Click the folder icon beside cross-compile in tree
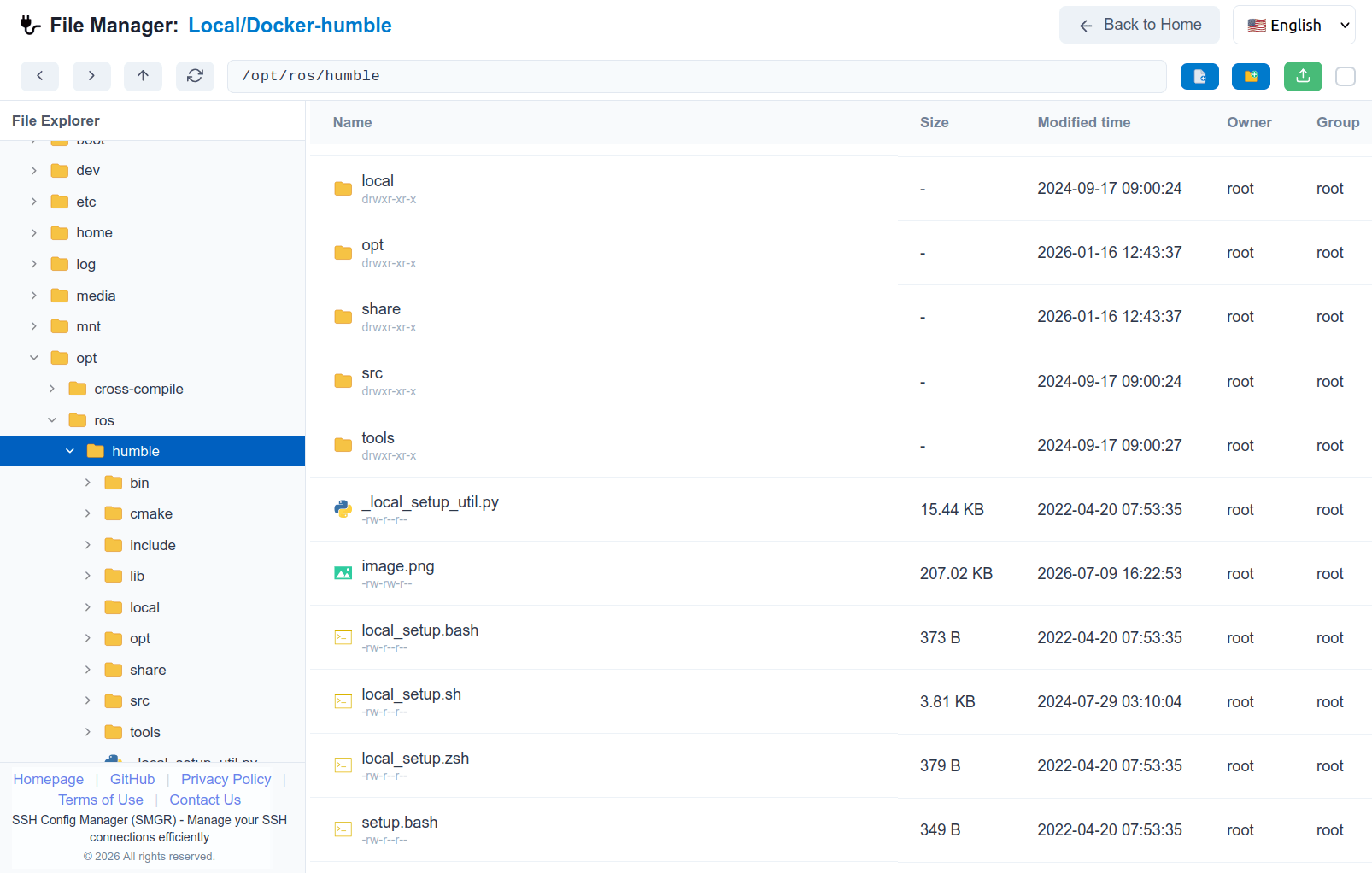1372x873 pixels. (x=78, y=389)
